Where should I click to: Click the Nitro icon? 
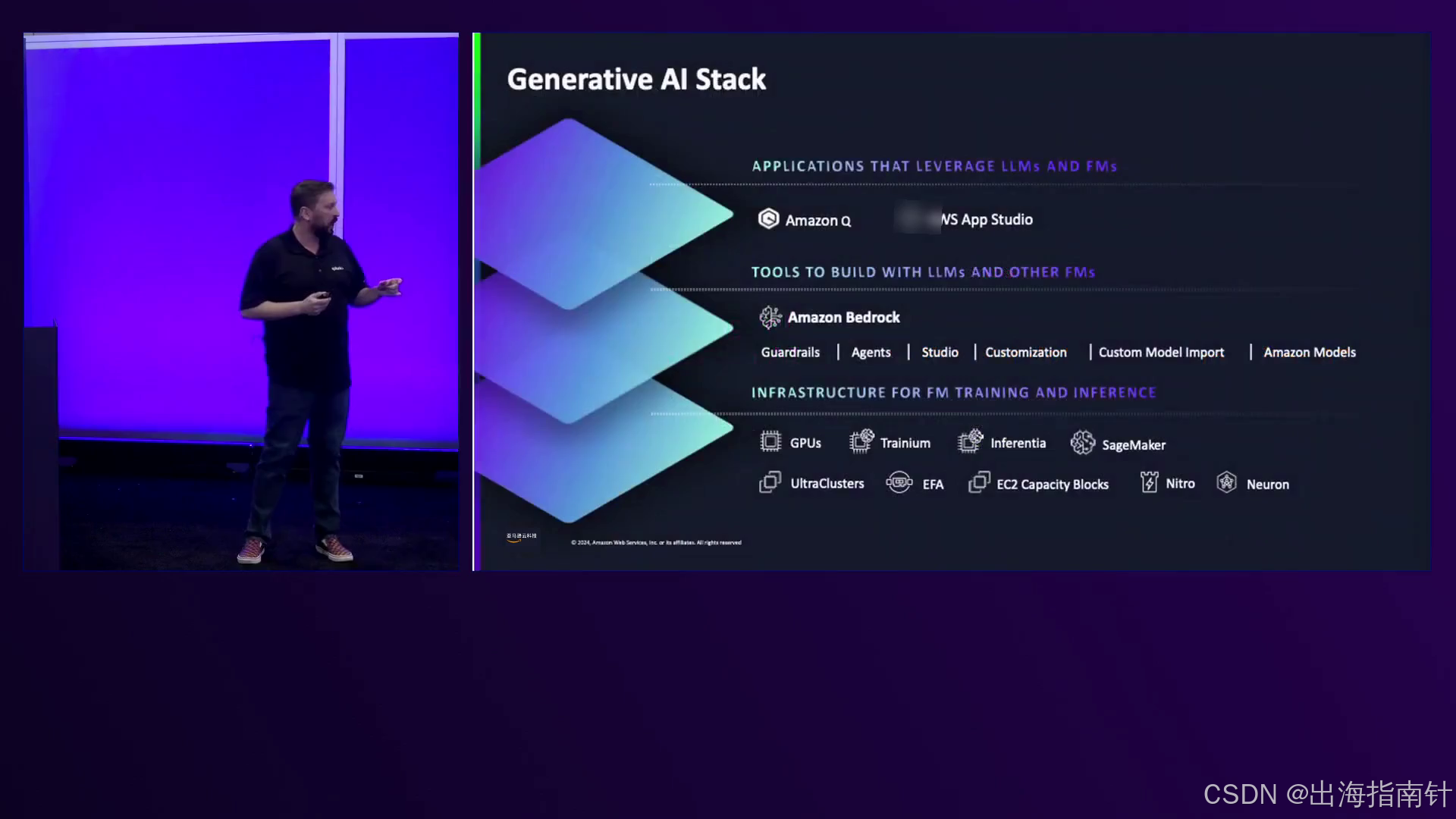point(1149,482)
